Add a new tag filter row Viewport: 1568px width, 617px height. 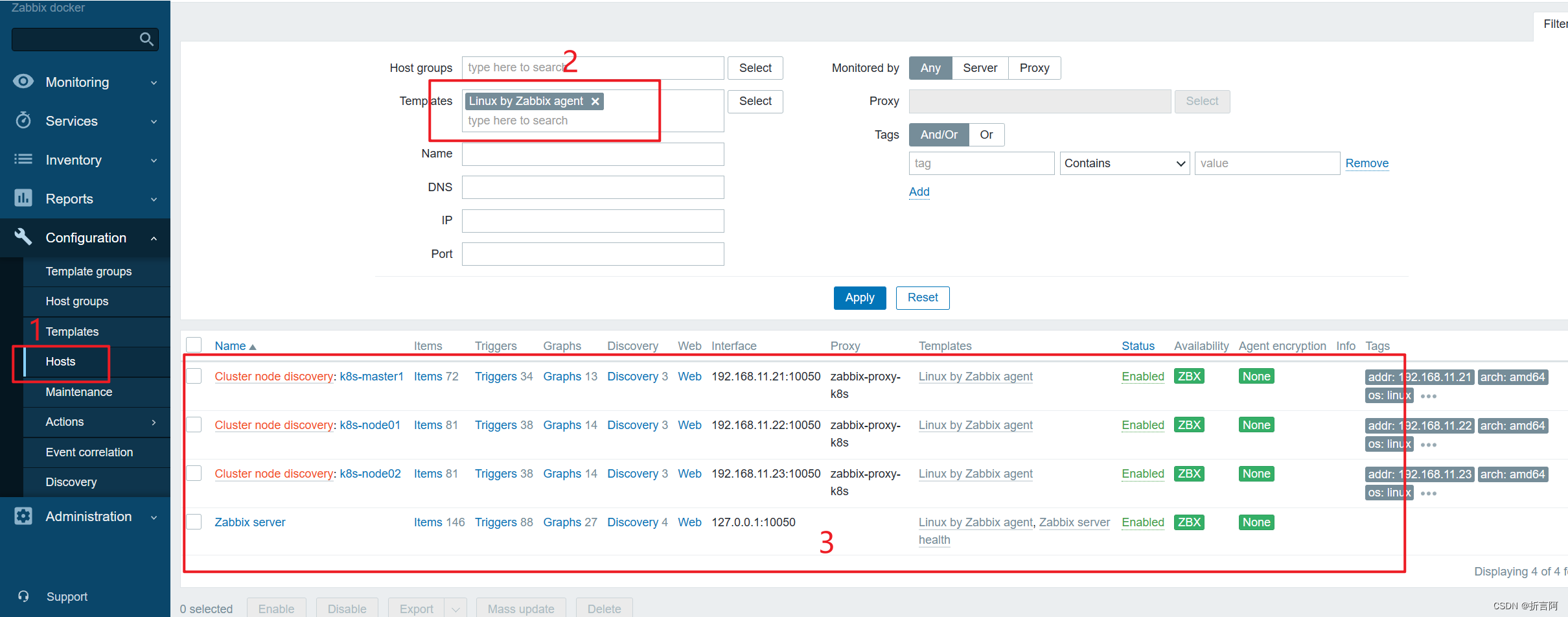pos(919,192)
